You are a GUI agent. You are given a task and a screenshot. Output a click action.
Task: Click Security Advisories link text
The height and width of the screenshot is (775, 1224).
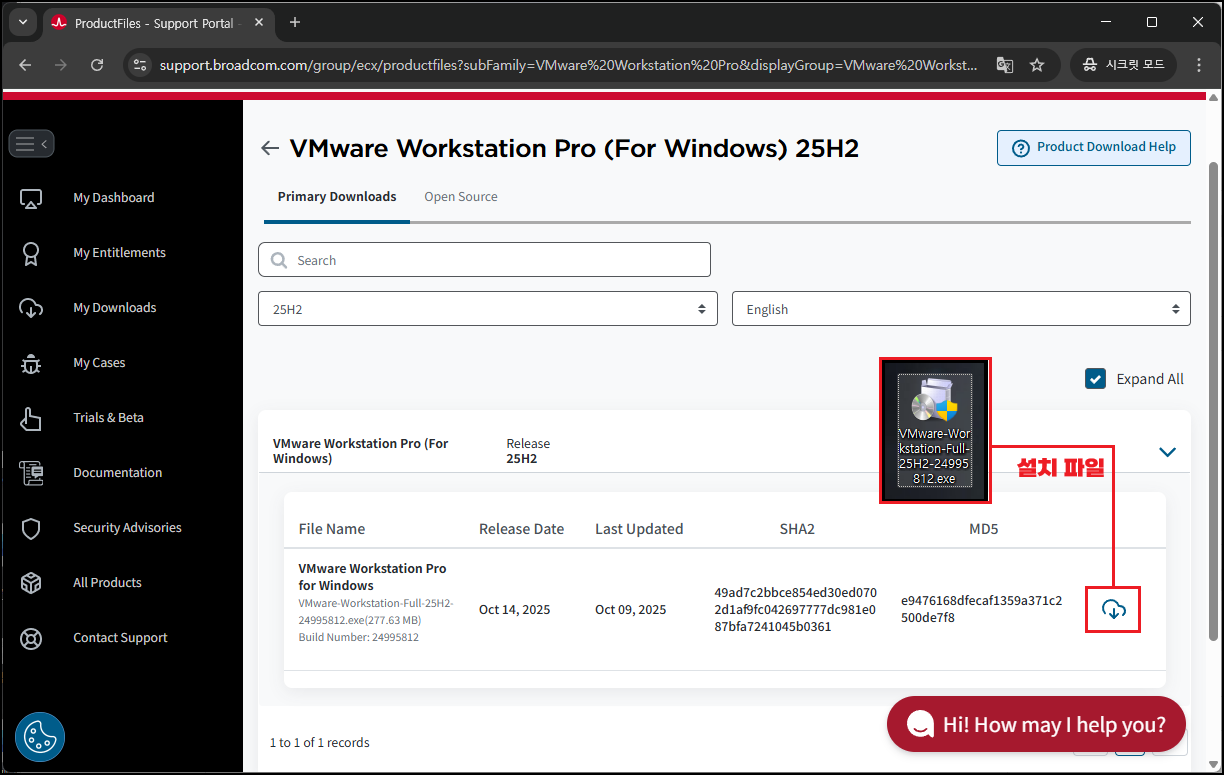click(x=127, y=528)
